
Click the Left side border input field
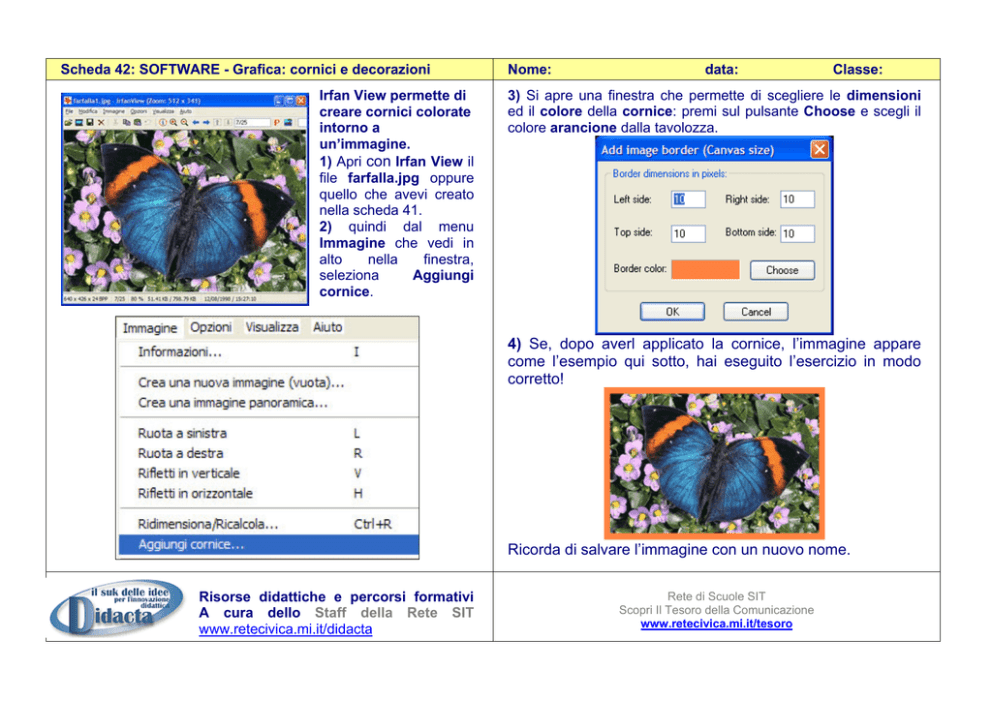[x=688, y=199]
